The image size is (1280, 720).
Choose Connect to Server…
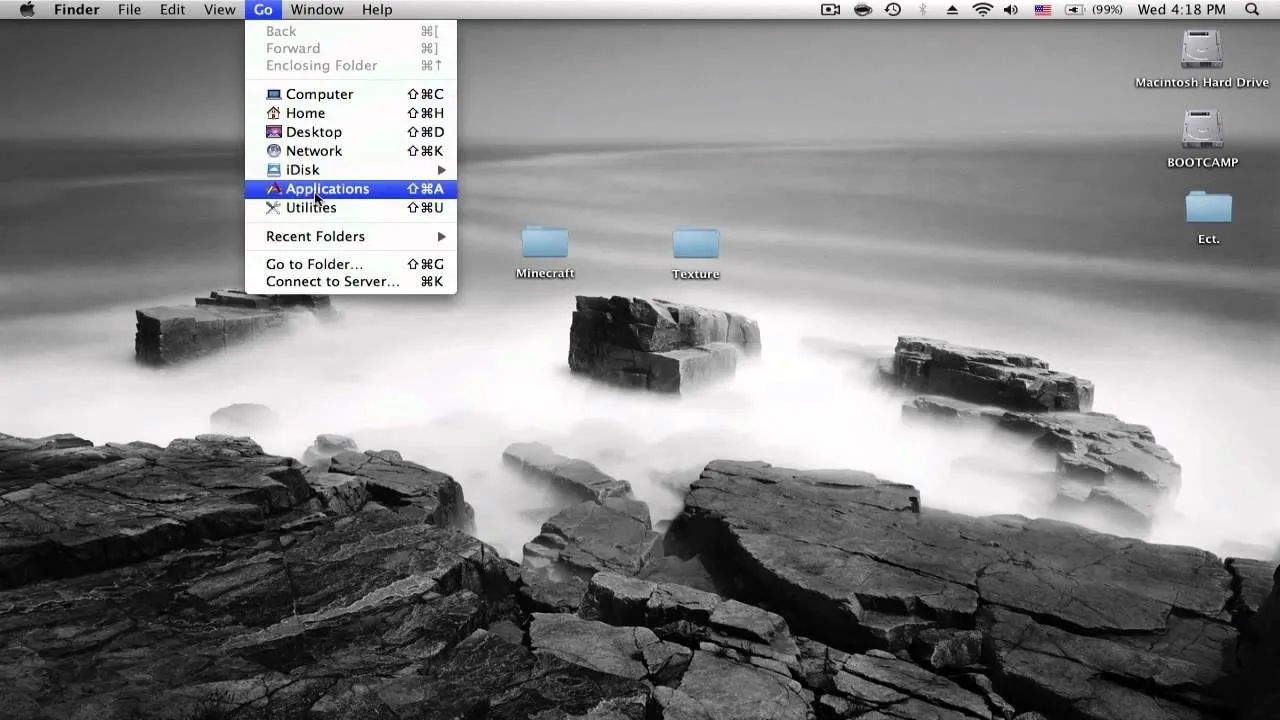[351, 282]
